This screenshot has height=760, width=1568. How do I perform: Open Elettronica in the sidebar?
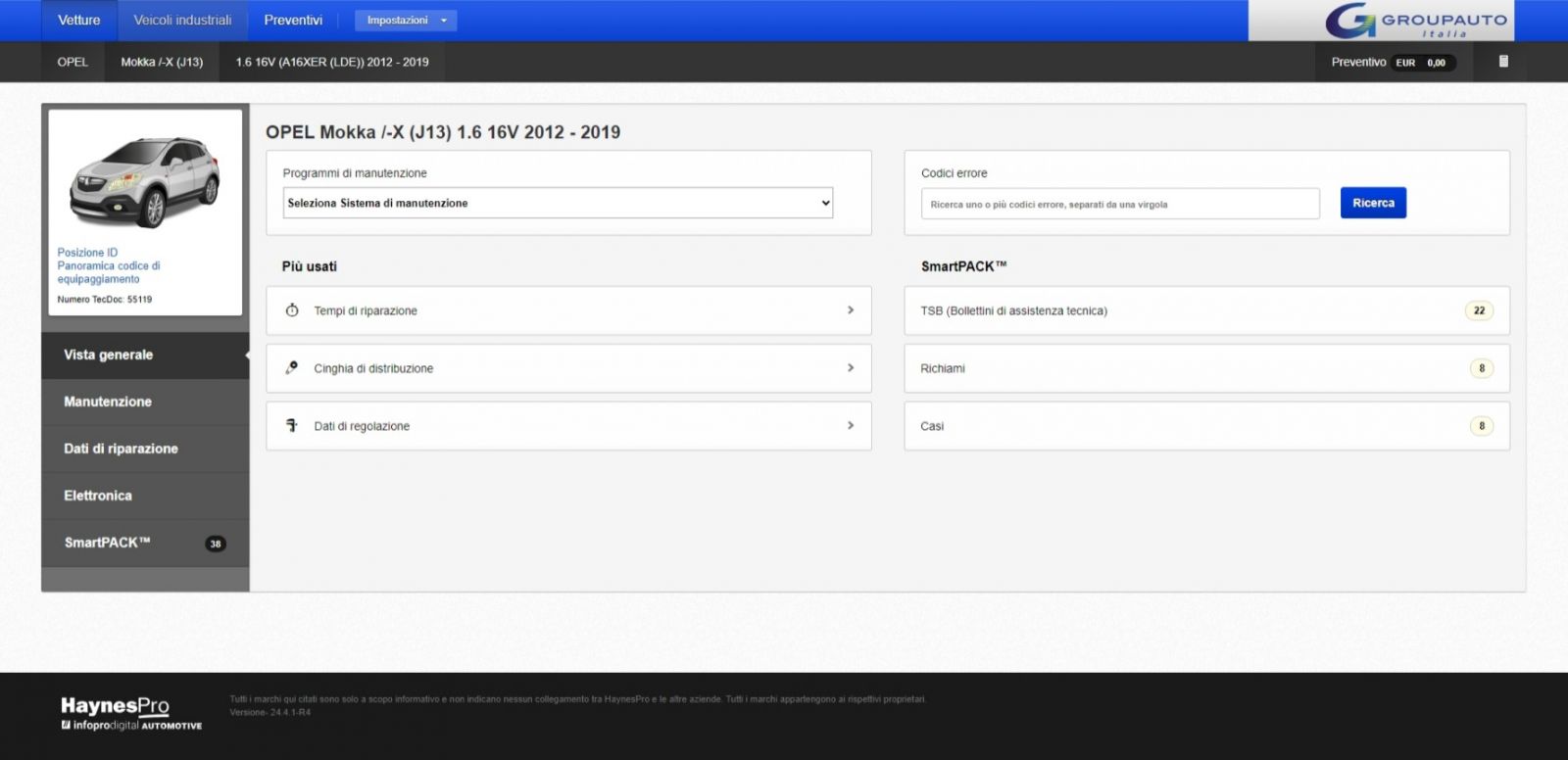[145, 497]
